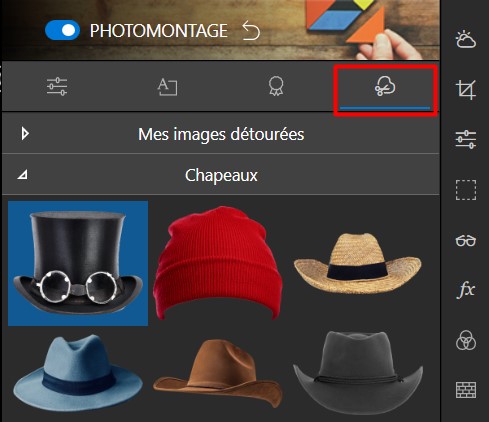Open the fx effects tool

(466, 290)
